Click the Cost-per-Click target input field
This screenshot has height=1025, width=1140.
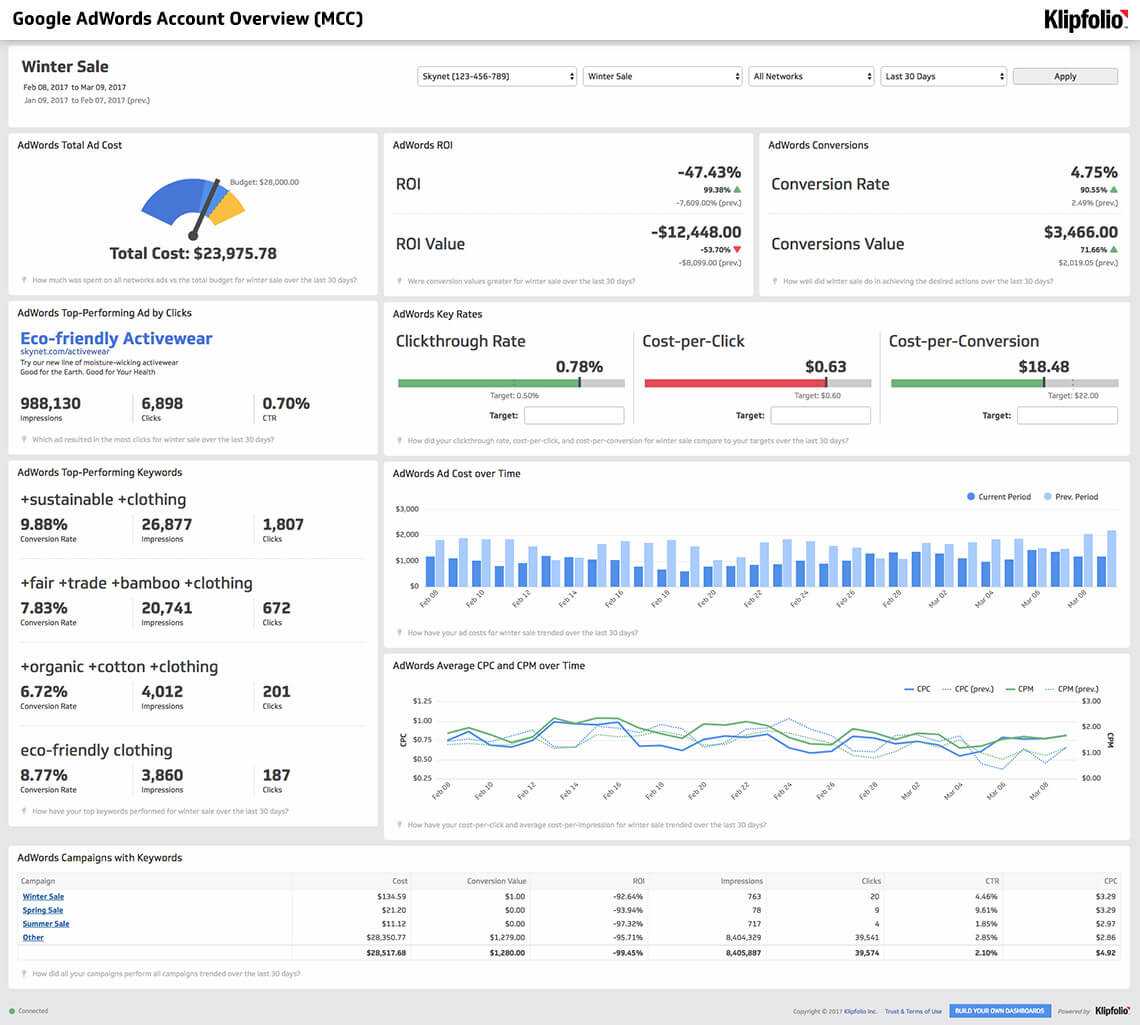[x=820, y=415]
